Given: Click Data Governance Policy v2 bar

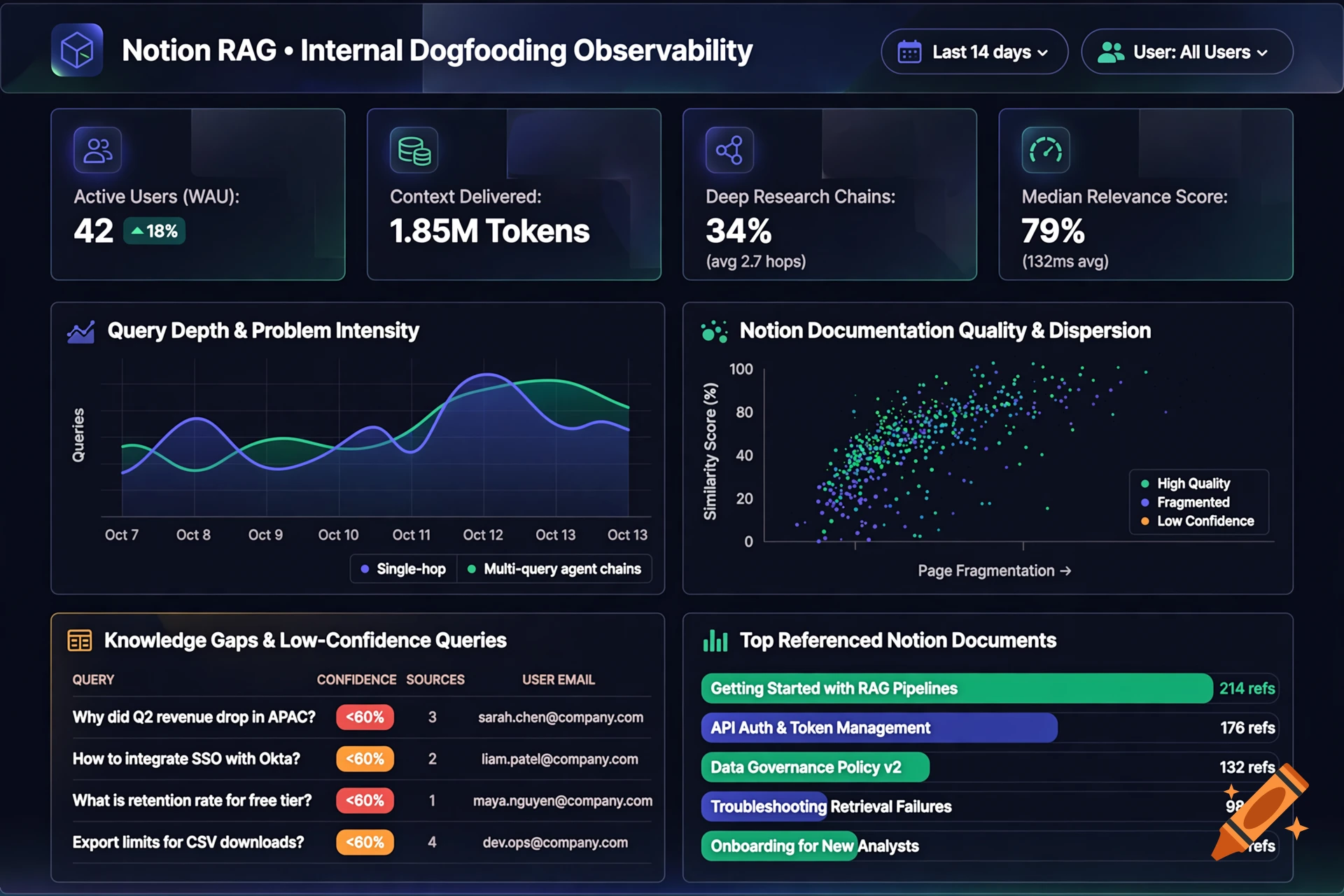Looking at the screenshot, I should [x=815, y=767].
